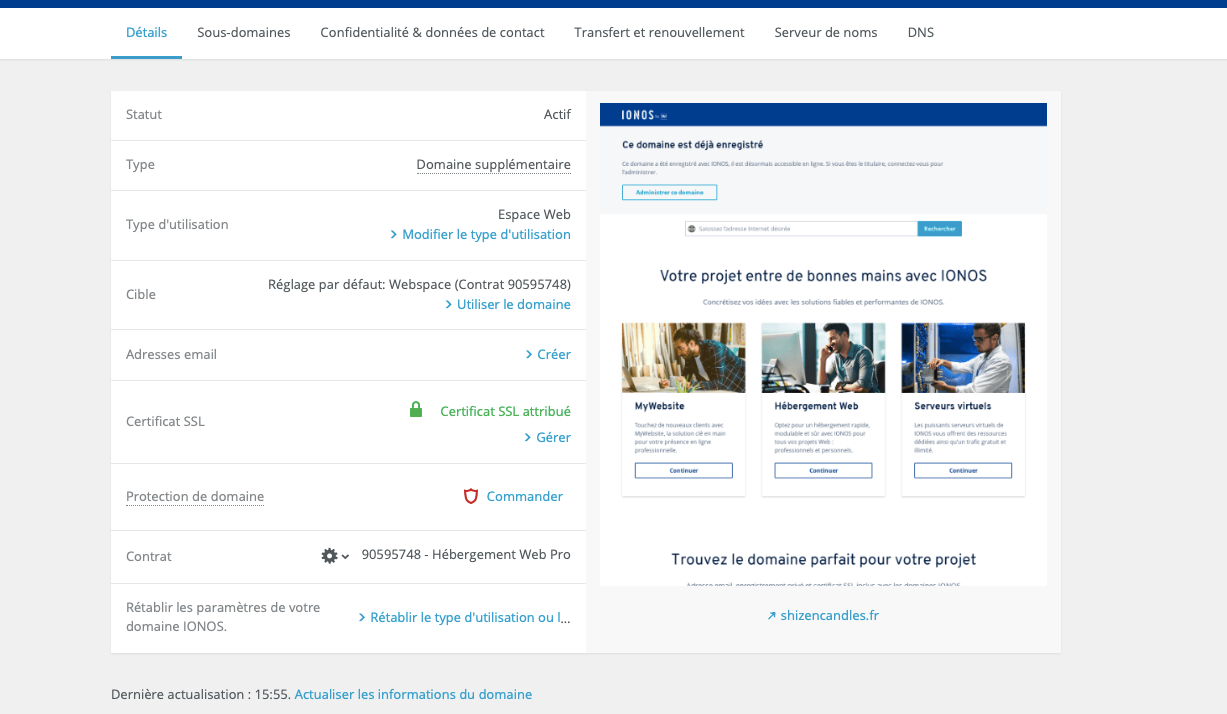Click the Domaine supplémentaire type value
Screen dimensions: 1227x714
[x=493, y=165]
